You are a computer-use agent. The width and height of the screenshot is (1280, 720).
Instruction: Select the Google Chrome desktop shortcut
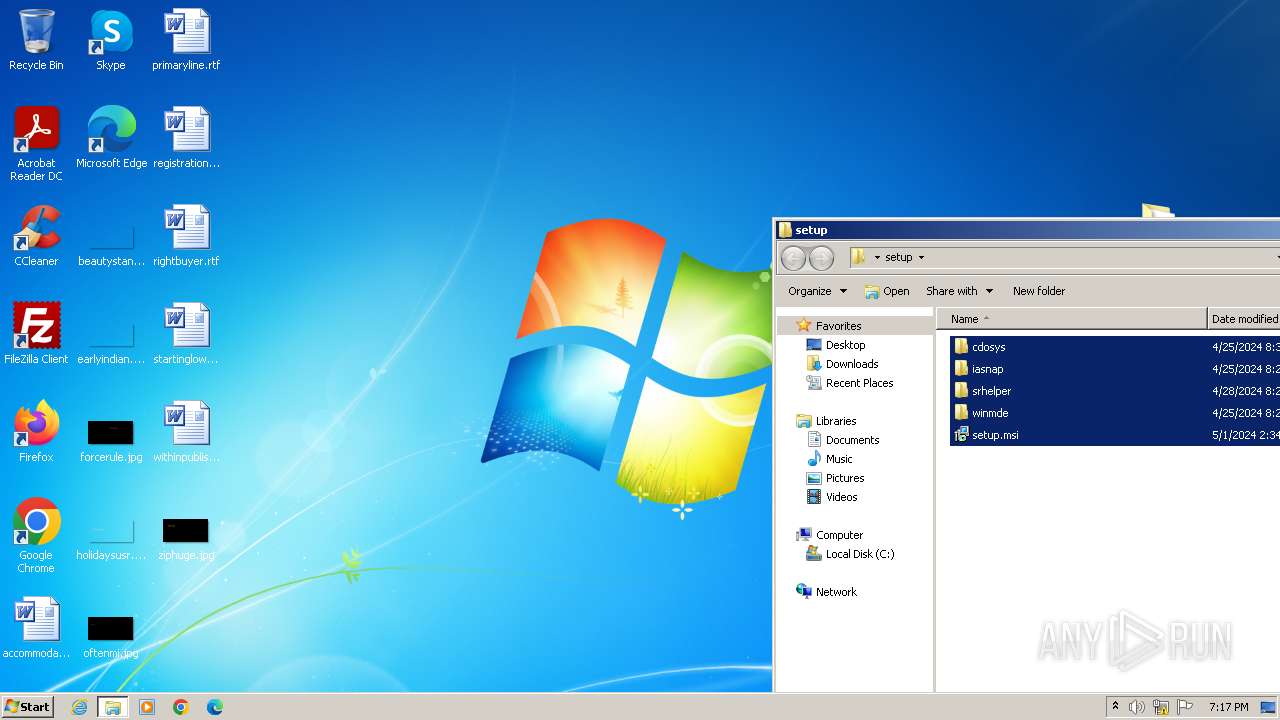coord(36,536)
